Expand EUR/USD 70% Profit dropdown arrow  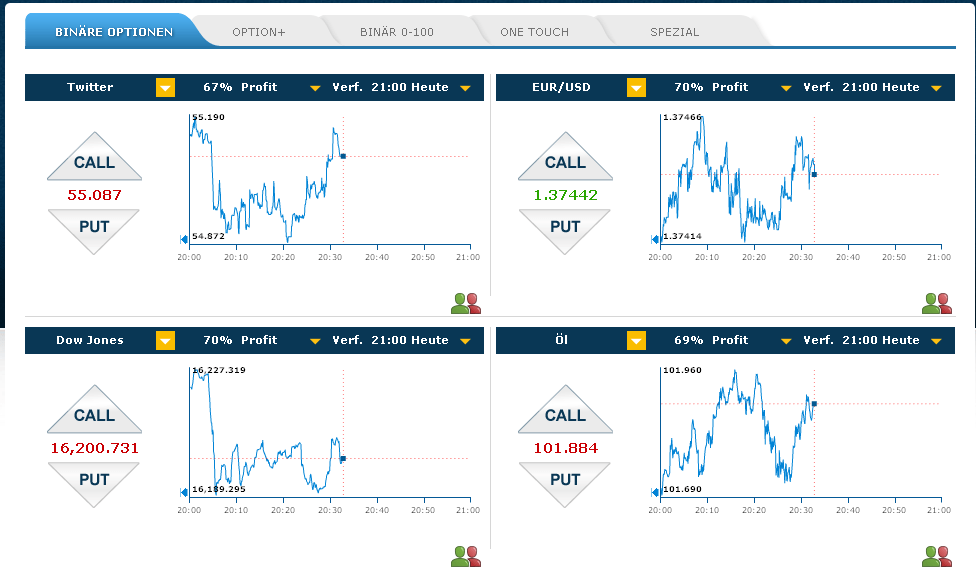click(786, 88)
